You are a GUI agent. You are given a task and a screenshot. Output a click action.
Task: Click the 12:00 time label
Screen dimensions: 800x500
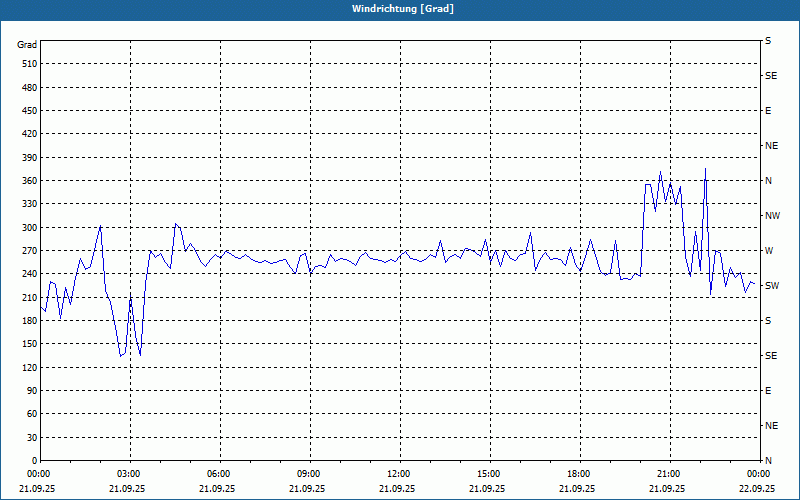pos(400,474)
